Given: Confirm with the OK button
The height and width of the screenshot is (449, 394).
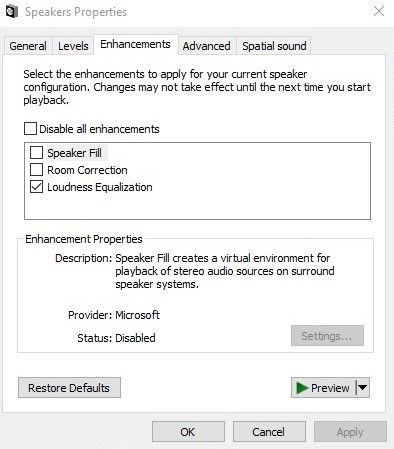Looking at the screenshot, I should pos(188,432).
